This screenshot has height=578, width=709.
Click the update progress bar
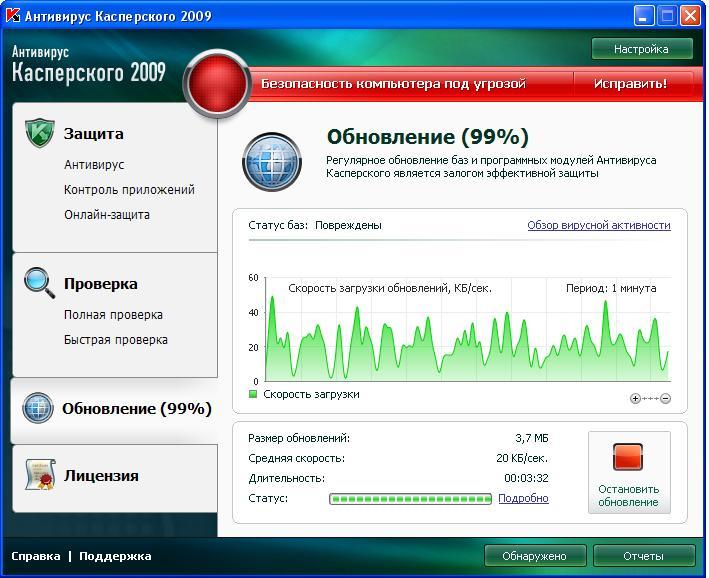411,499
